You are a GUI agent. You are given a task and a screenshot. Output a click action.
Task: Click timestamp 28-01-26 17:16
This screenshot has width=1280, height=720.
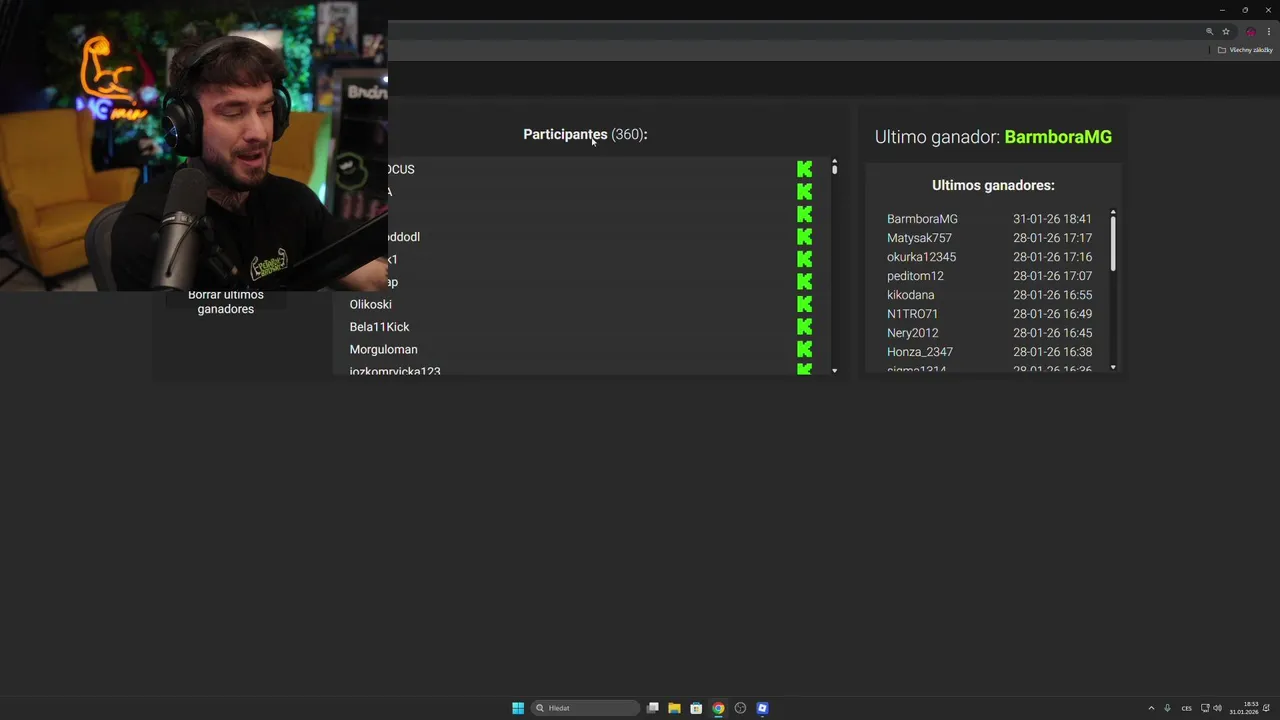1052,257
